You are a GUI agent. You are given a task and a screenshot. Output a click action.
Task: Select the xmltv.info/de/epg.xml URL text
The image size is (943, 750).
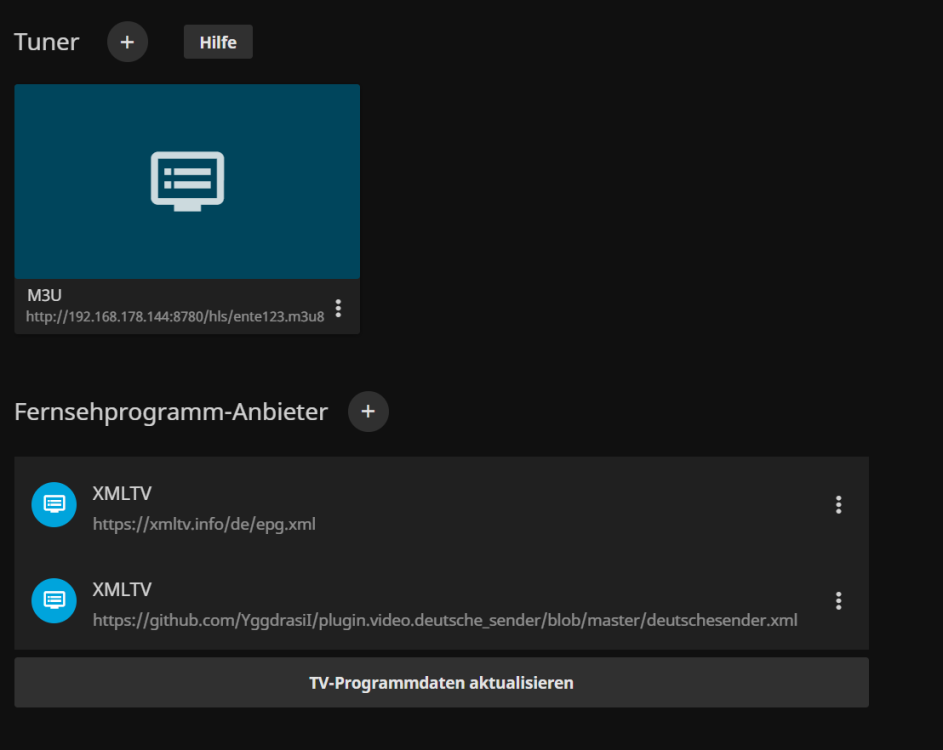204,524
